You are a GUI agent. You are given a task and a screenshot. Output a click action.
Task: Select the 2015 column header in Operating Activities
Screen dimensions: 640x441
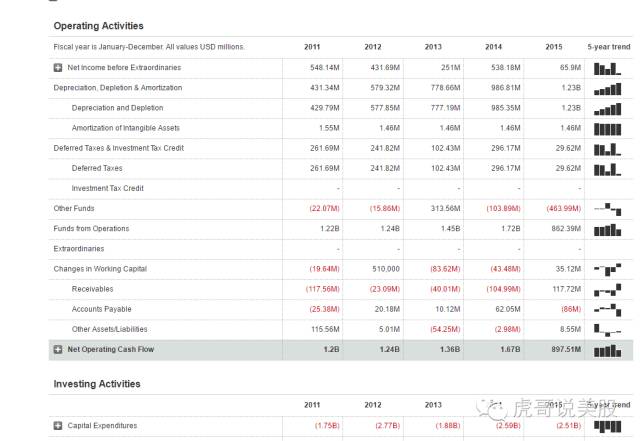click(x=554, y=47)
